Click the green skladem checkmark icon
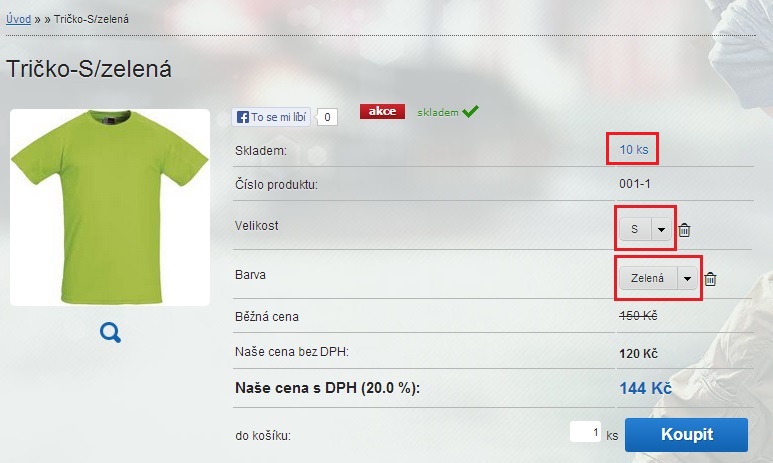The height and width of the screenshot is (463, 773). [470, 111]
